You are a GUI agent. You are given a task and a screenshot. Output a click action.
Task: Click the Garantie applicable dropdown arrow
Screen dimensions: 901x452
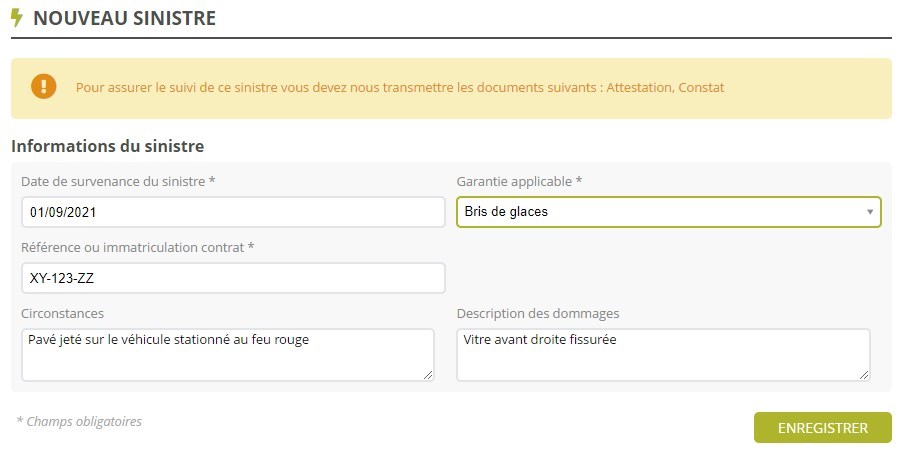point(870,212)
